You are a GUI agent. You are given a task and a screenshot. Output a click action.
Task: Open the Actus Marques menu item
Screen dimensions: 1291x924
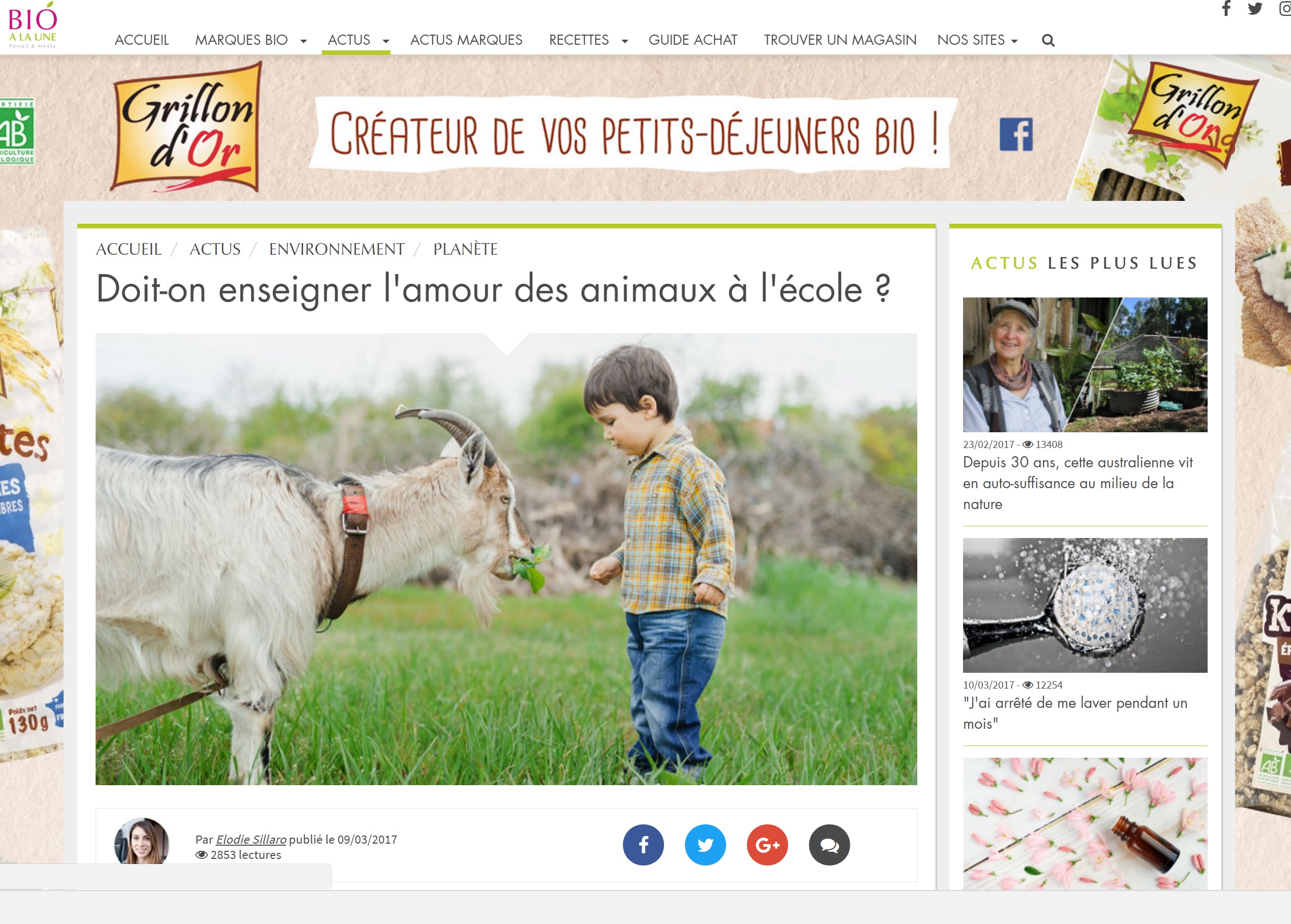466,40
